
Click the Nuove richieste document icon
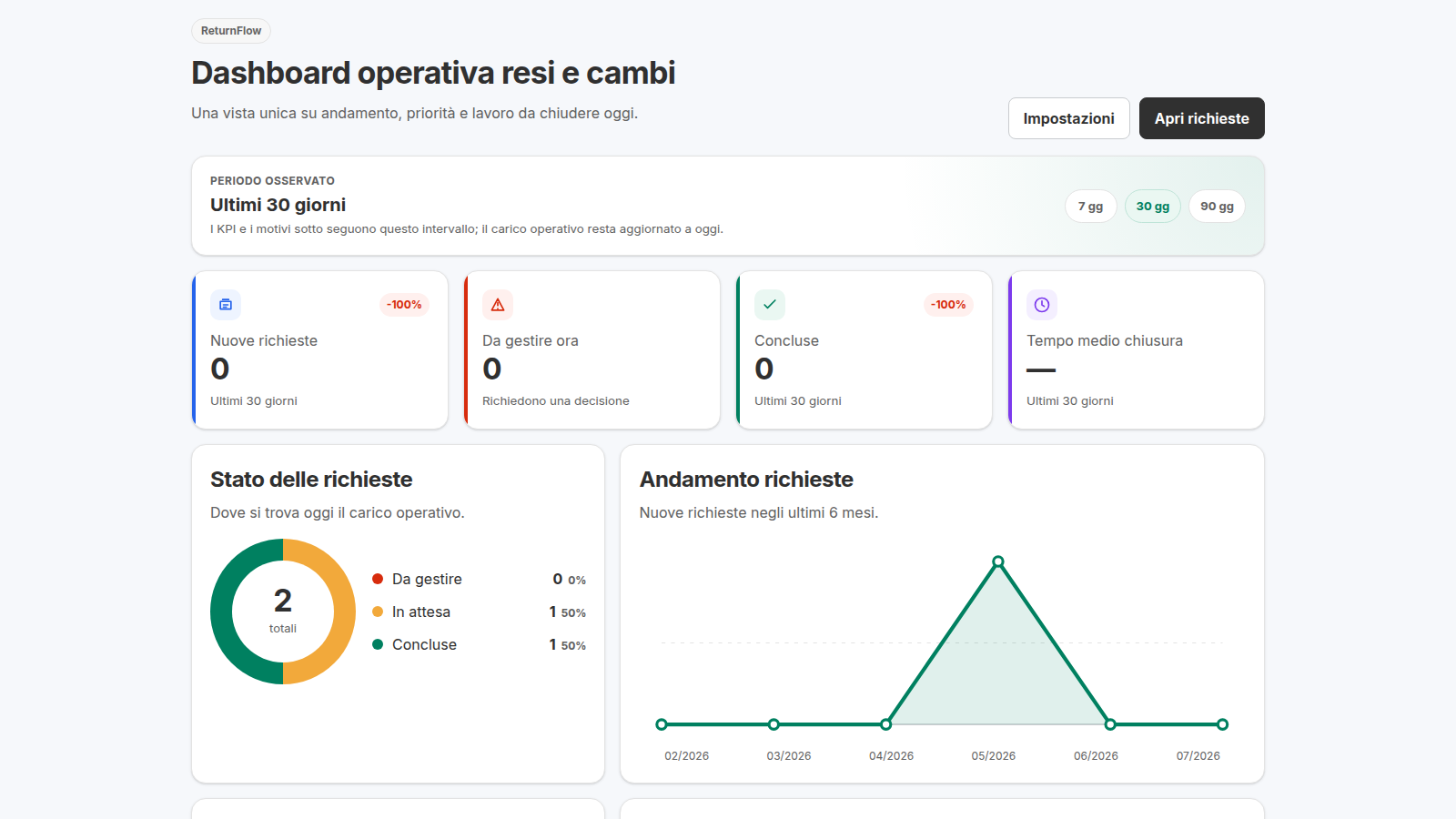coord(226,305)
